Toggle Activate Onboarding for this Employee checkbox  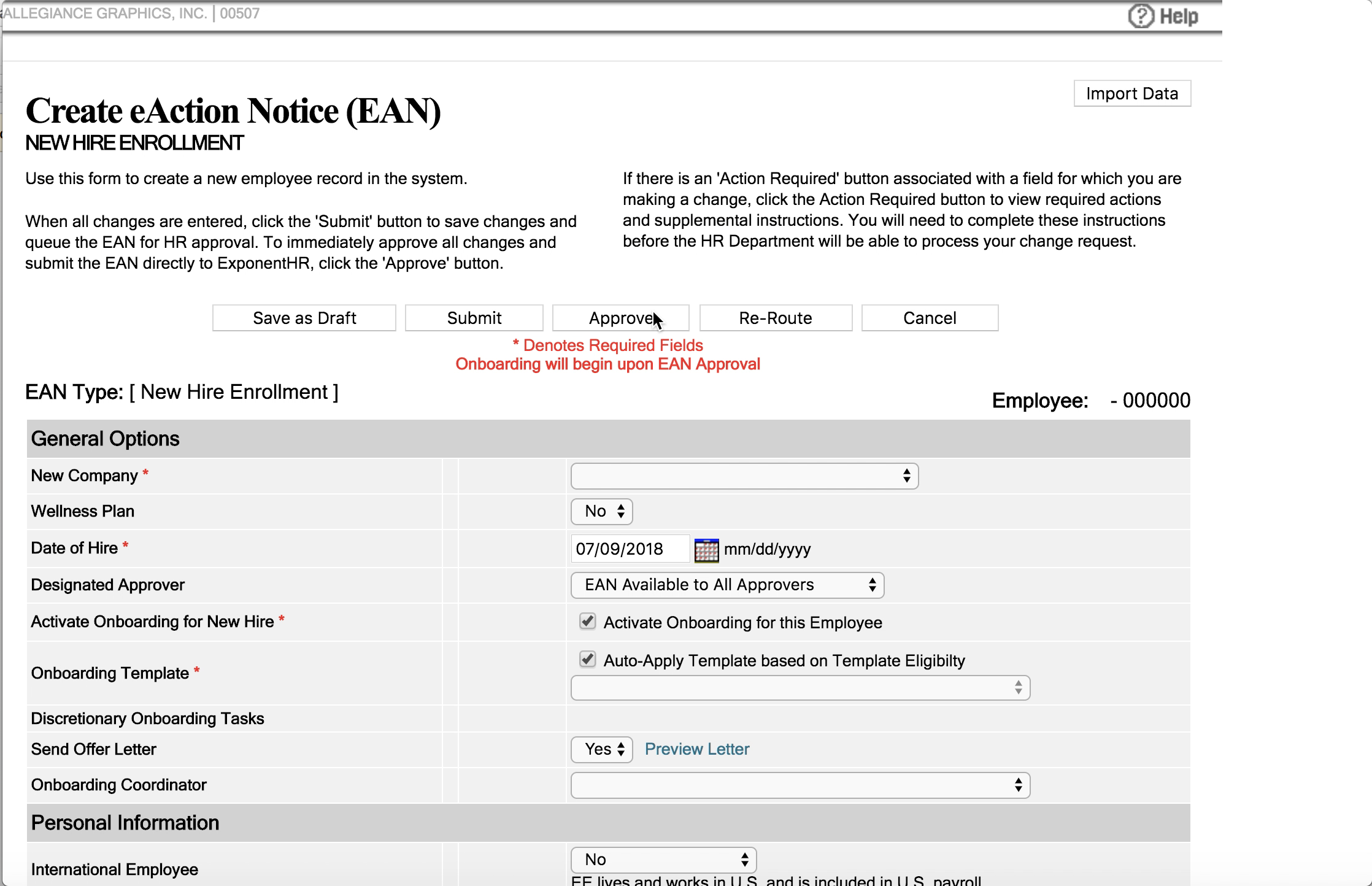tap(587, 621)
